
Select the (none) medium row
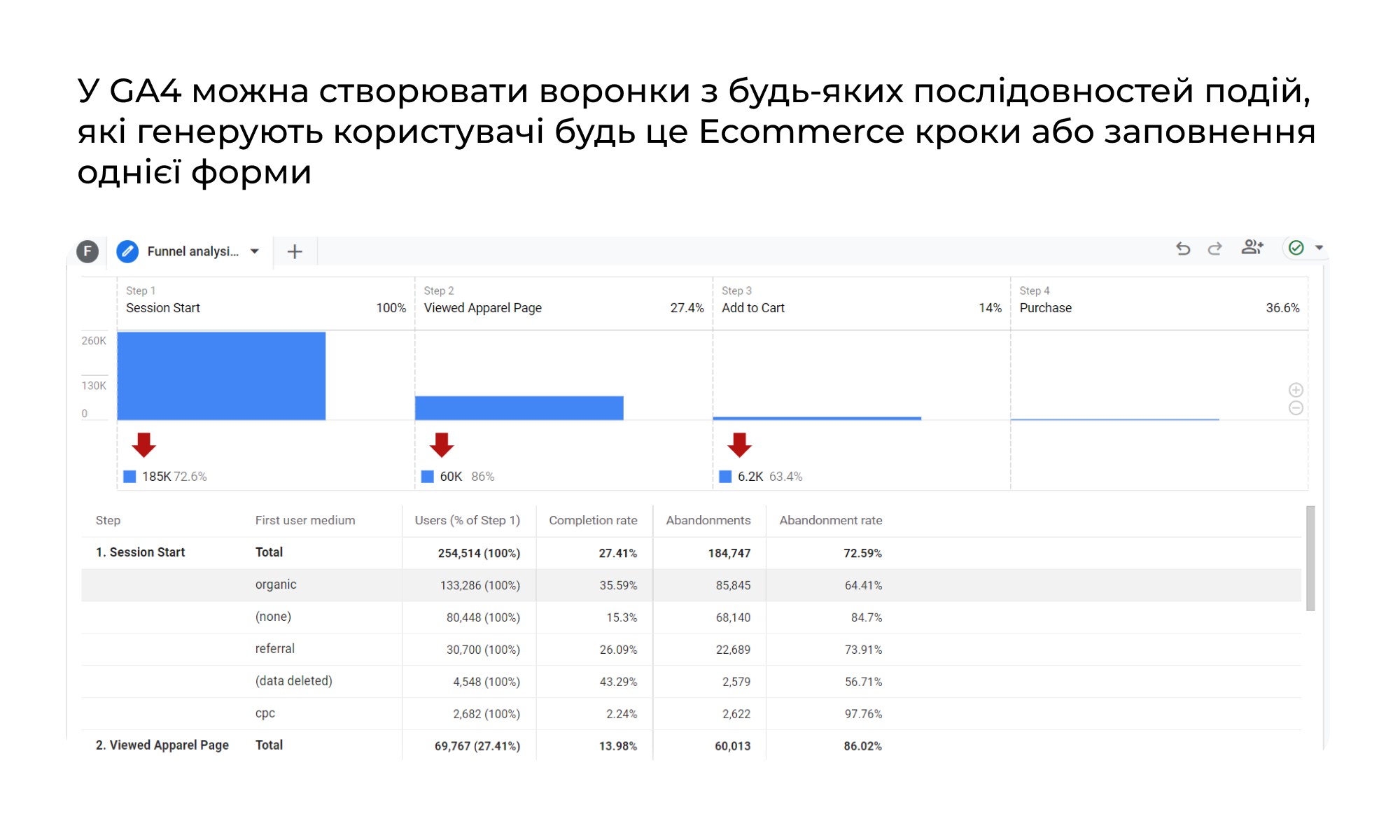coord(691,617)
